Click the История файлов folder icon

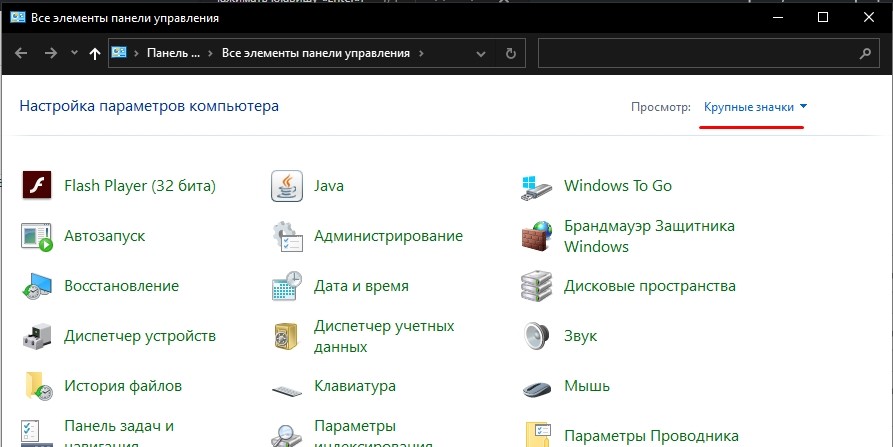click(x=38, y=386)
